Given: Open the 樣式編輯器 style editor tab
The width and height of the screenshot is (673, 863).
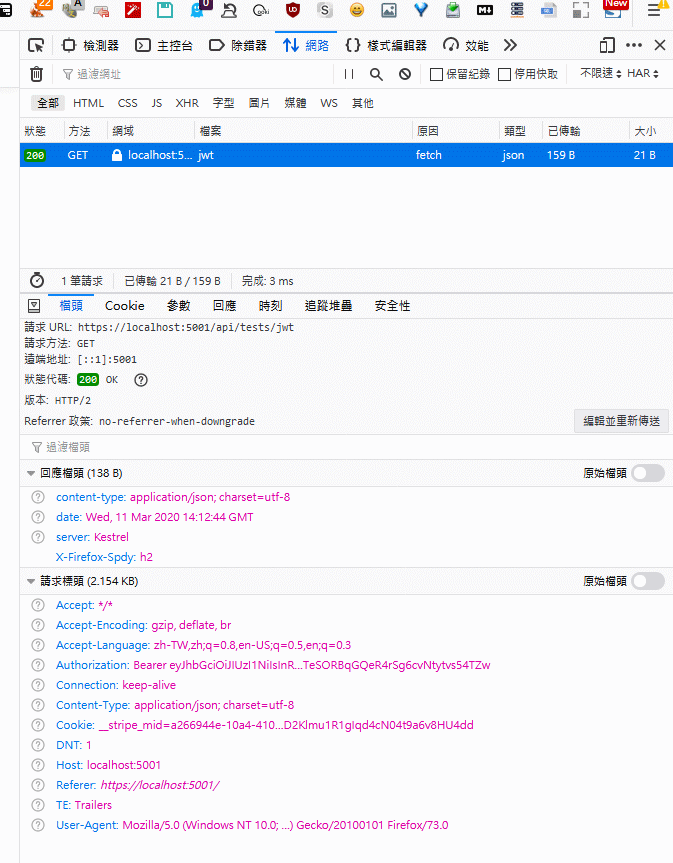Looking at the screenshot, I should (386, 46).
